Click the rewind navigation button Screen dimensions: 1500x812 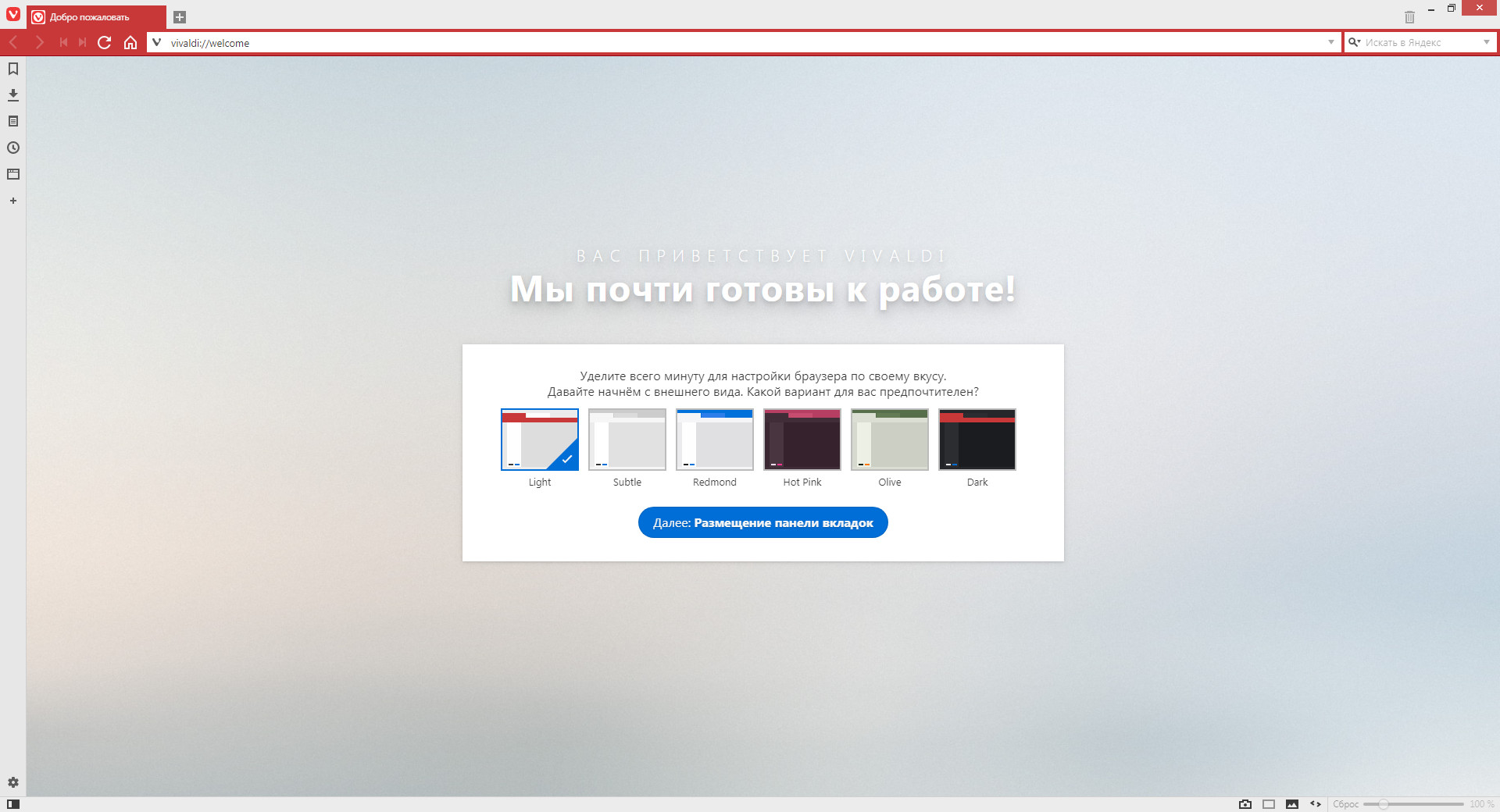point(63,42)
